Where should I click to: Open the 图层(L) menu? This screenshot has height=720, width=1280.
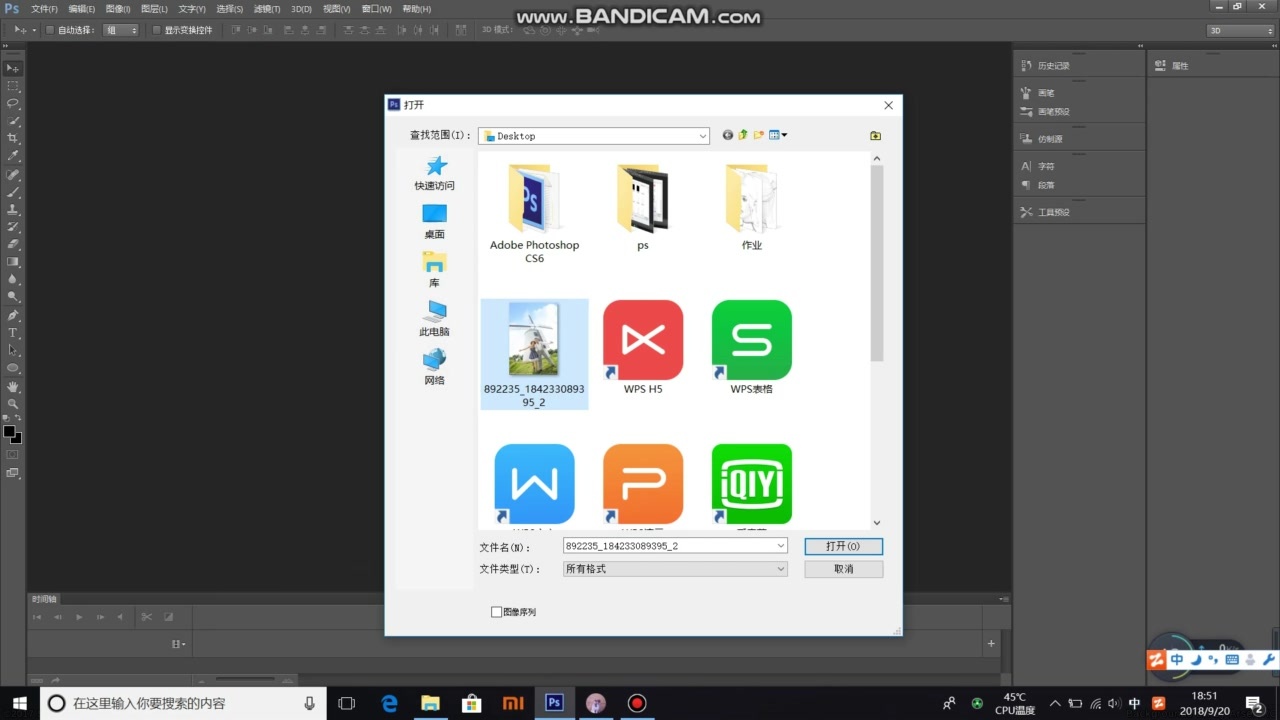(x=155, y=9)
